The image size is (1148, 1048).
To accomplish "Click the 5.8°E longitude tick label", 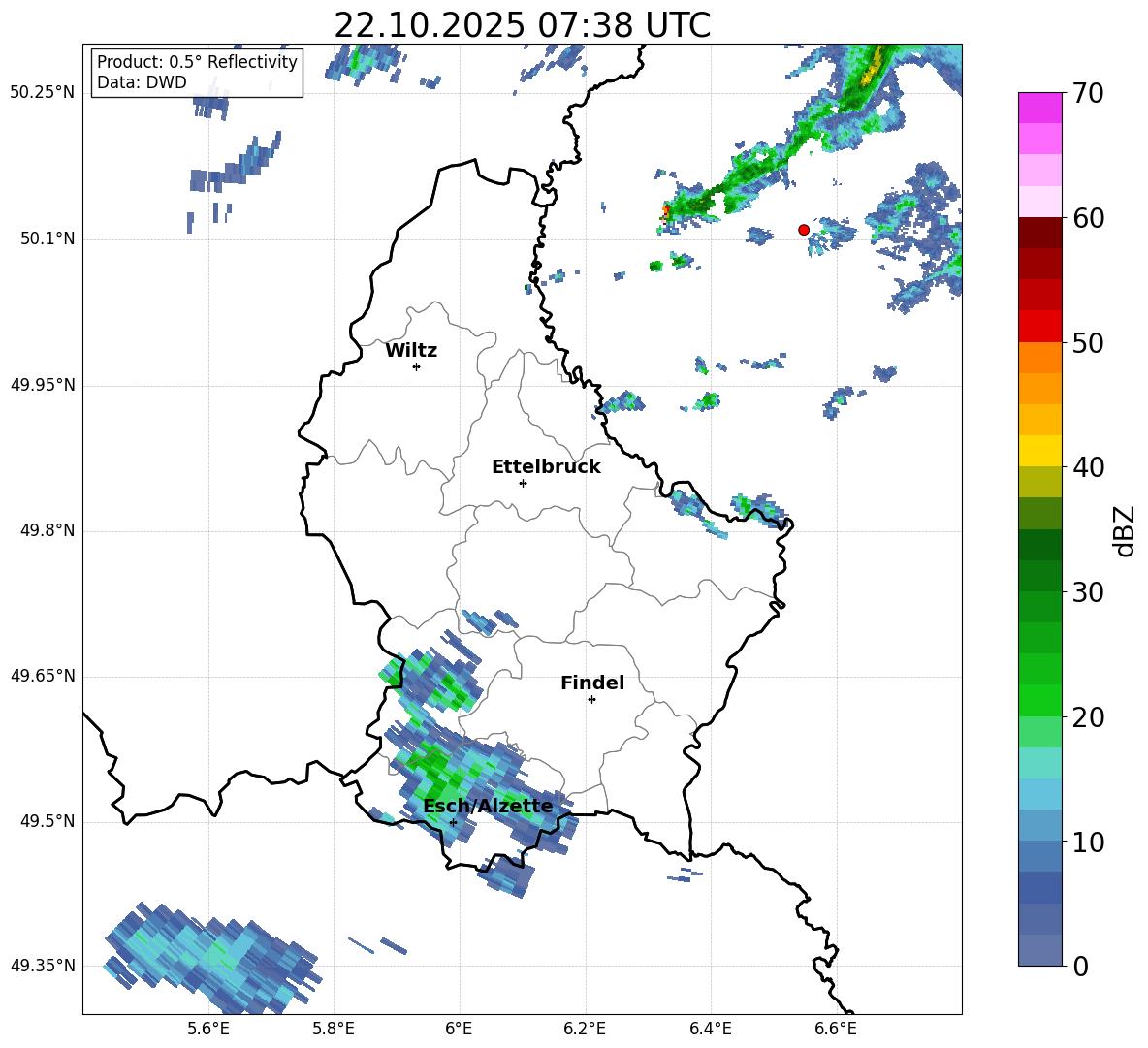I will click(334, 1030).
